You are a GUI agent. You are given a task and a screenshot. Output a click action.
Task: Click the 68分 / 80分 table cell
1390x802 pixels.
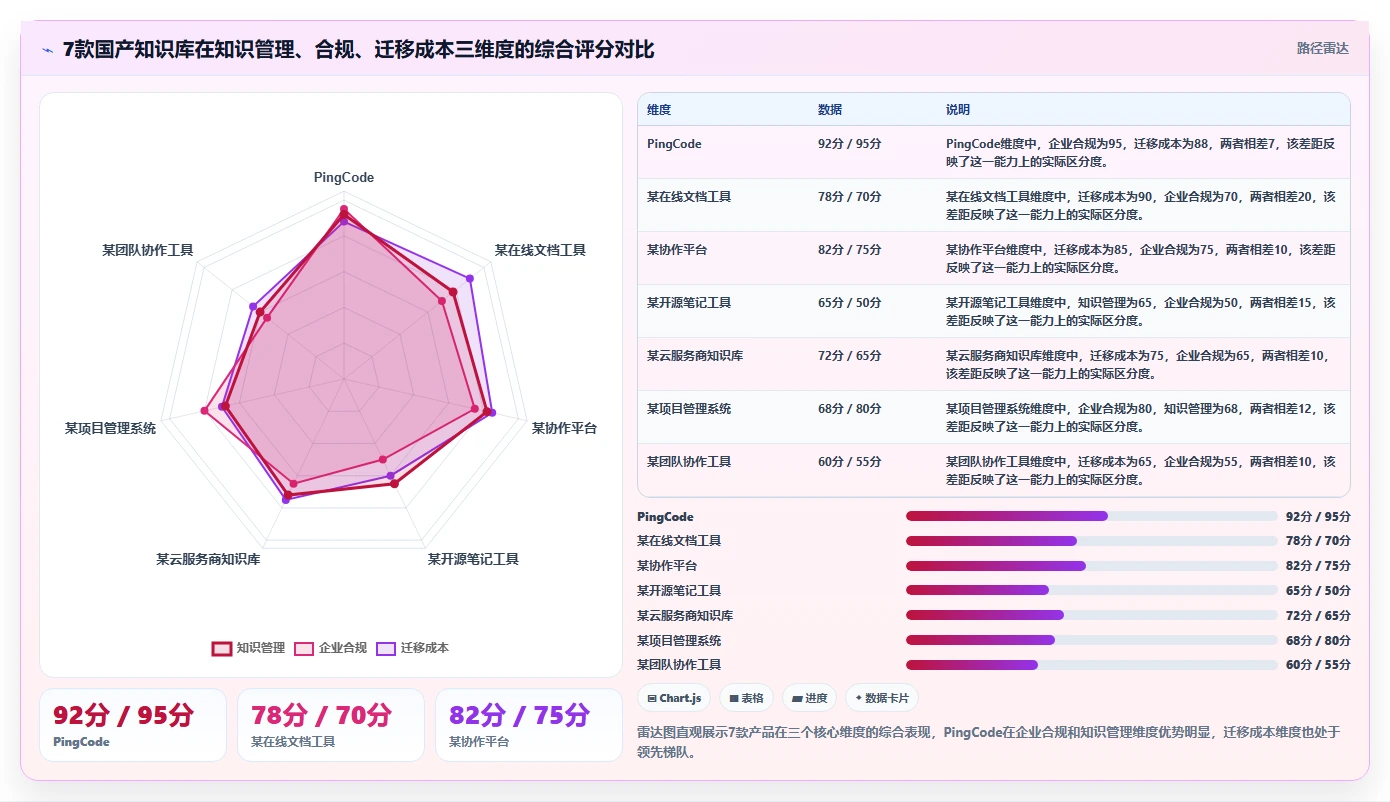point(850,409)
